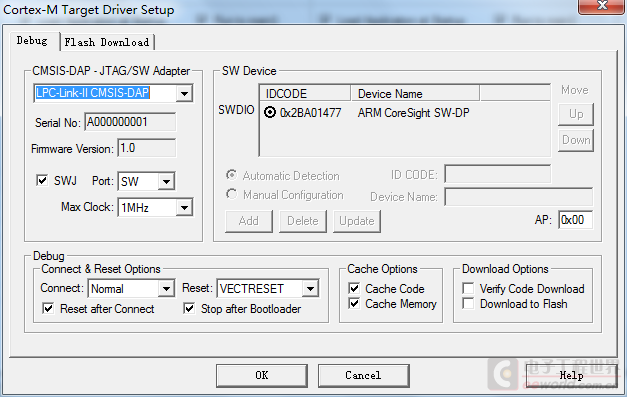The image size is (627, 397).
Task: Click the Delete device button
Action: point(303,221)
